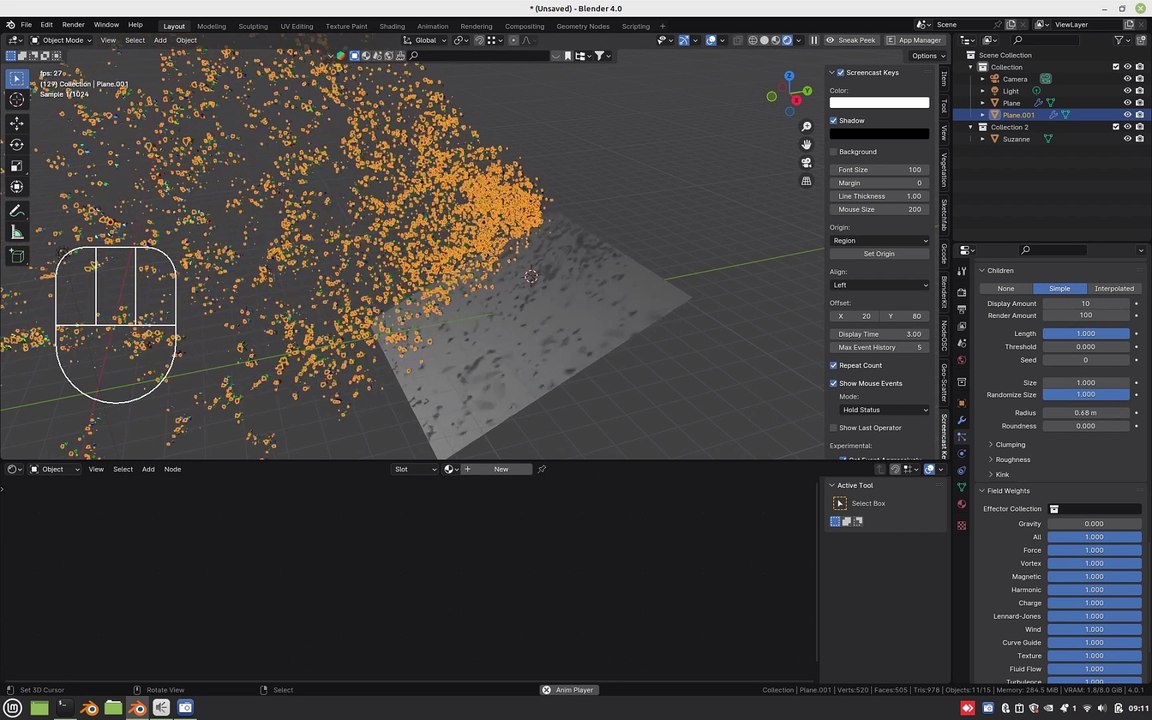Activate the Move tool
Viewport: 1152px width, 720px height.
[17, 123]
